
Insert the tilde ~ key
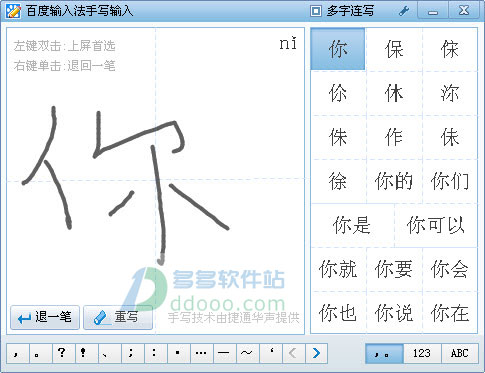click(248, 353)
